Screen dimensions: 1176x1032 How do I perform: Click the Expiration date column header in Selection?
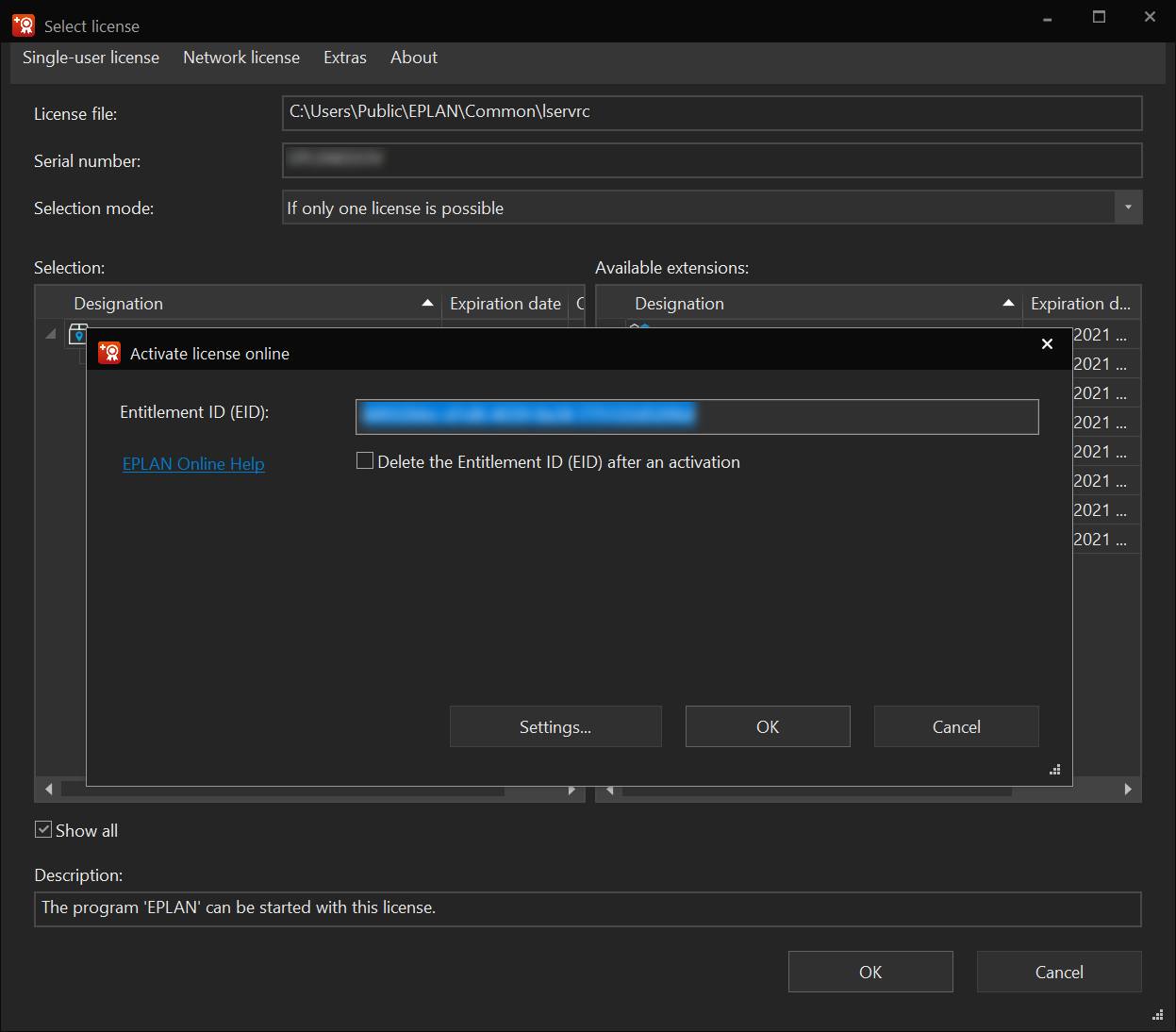505,304
